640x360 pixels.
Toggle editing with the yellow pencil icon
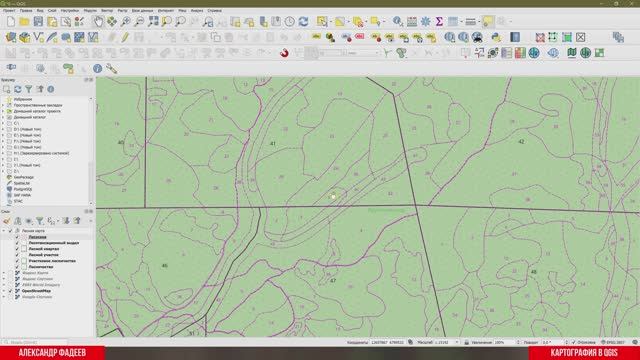pos(125,38)
